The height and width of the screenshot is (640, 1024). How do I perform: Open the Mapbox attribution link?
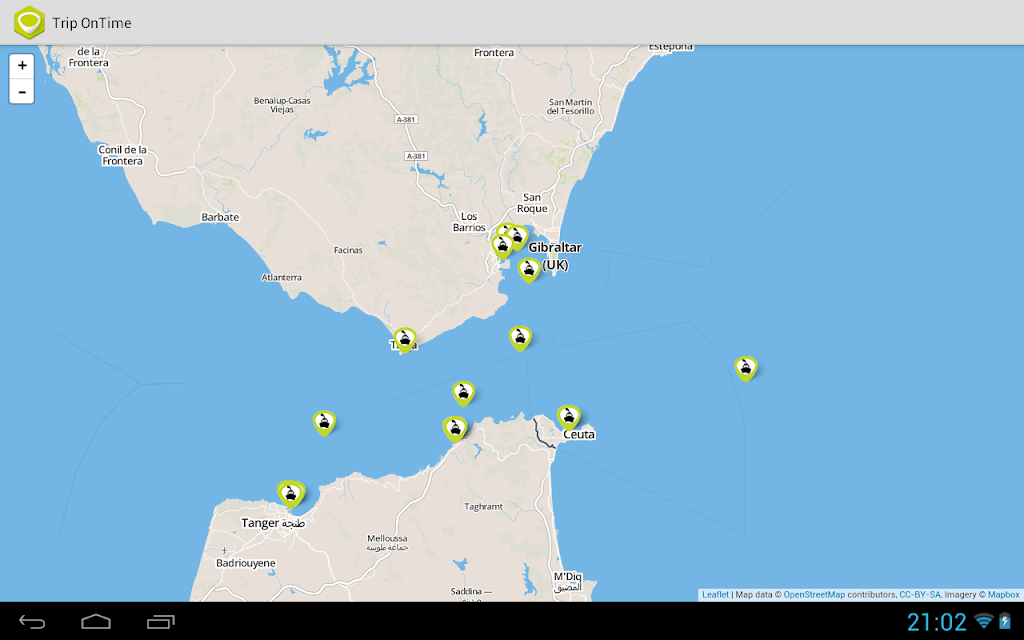[1003, 594]
